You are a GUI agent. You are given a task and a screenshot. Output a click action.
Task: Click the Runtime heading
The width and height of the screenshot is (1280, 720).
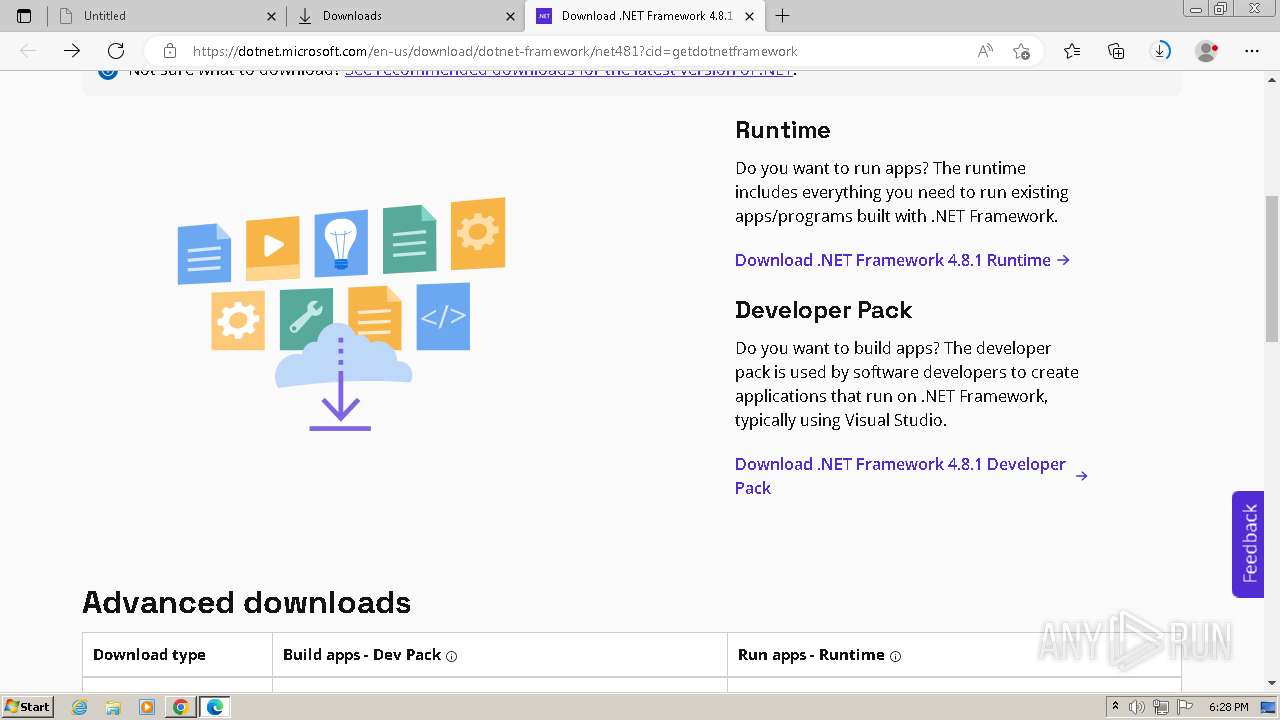[782, 130]
